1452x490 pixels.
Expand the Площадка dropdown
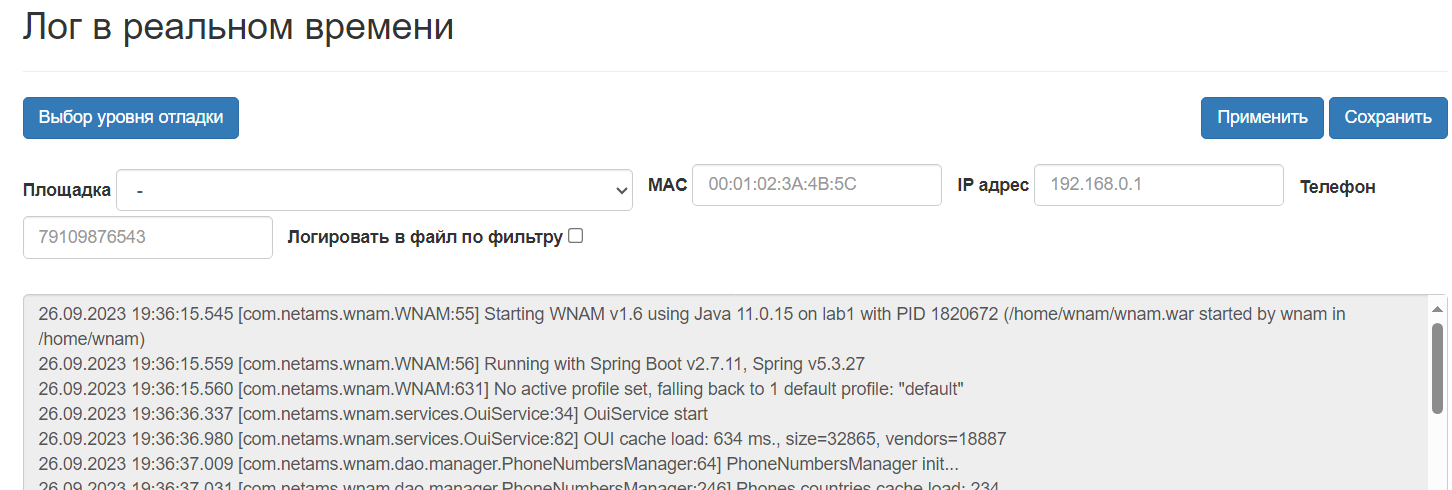pos(374,190)
